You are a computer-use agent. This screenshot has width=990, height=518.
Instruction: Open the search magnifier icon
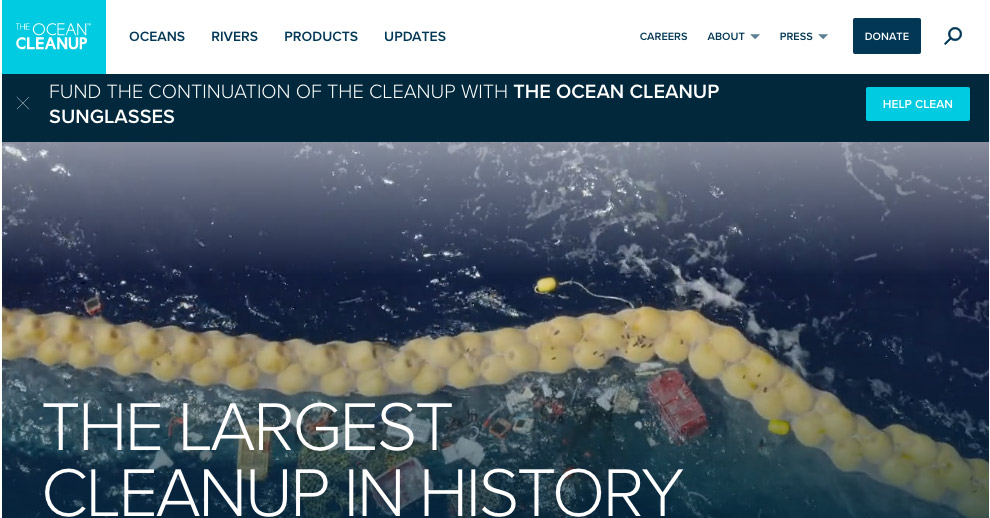tap(953, 36)
